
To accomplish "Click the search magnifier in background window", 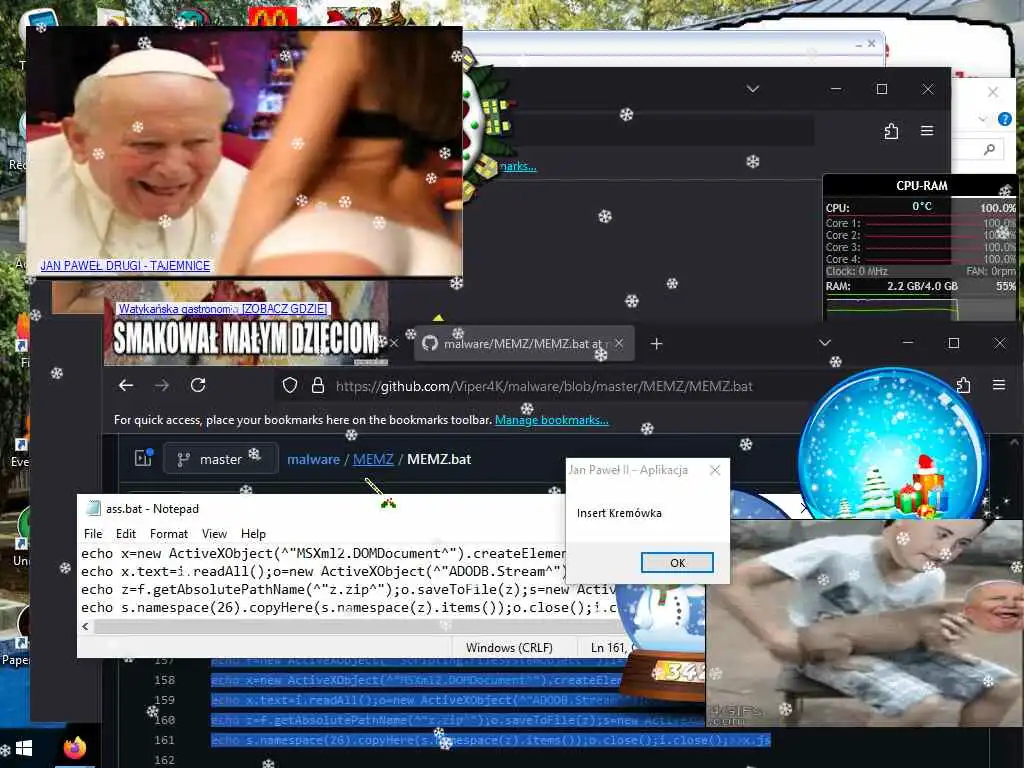I will 989,150.
